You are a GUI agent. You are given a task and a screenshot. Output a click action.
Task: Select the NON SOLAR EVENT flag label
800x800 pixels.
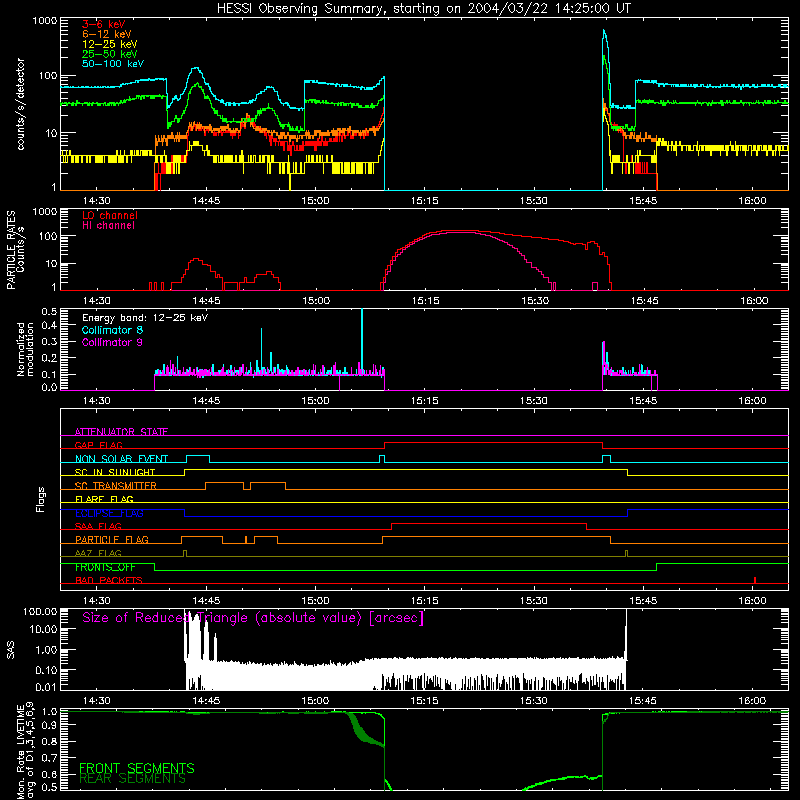tap(121, 459)
